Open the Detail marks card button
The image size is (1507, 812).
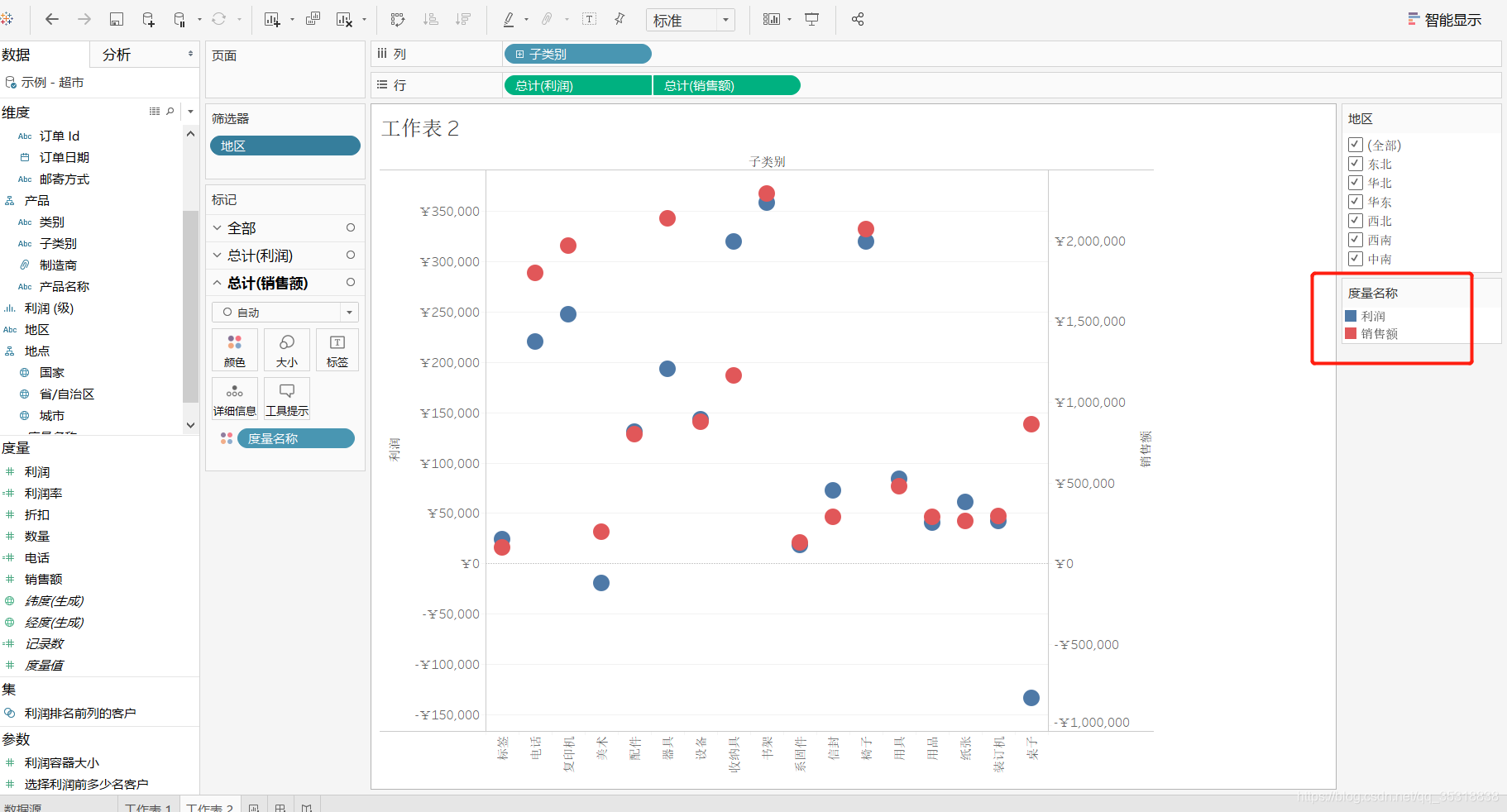[x=235, y=399]
